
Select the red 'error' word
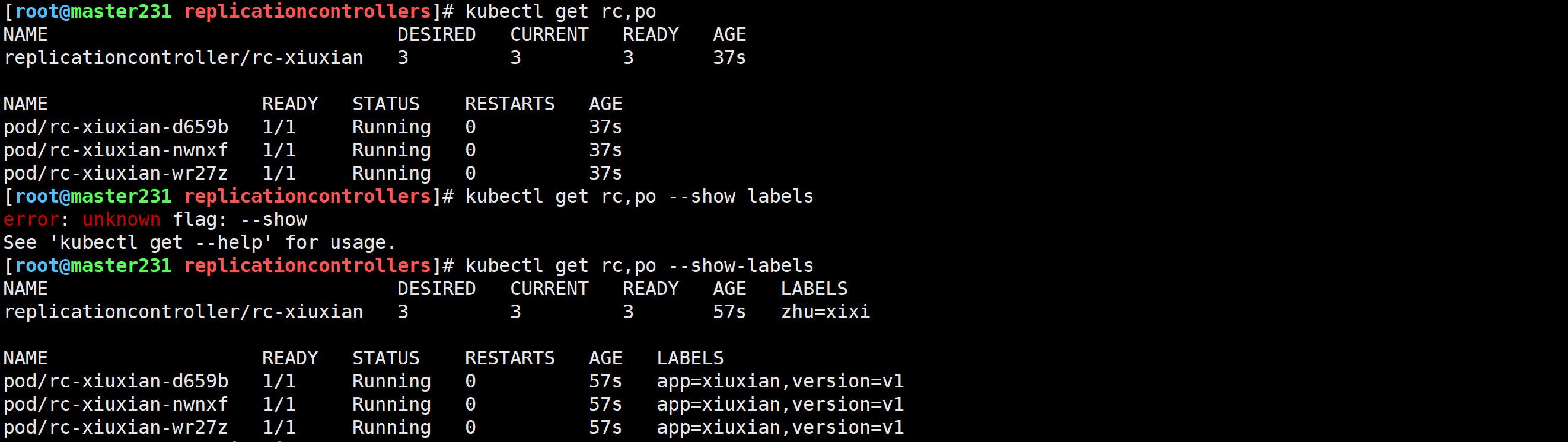coord(31,219)
